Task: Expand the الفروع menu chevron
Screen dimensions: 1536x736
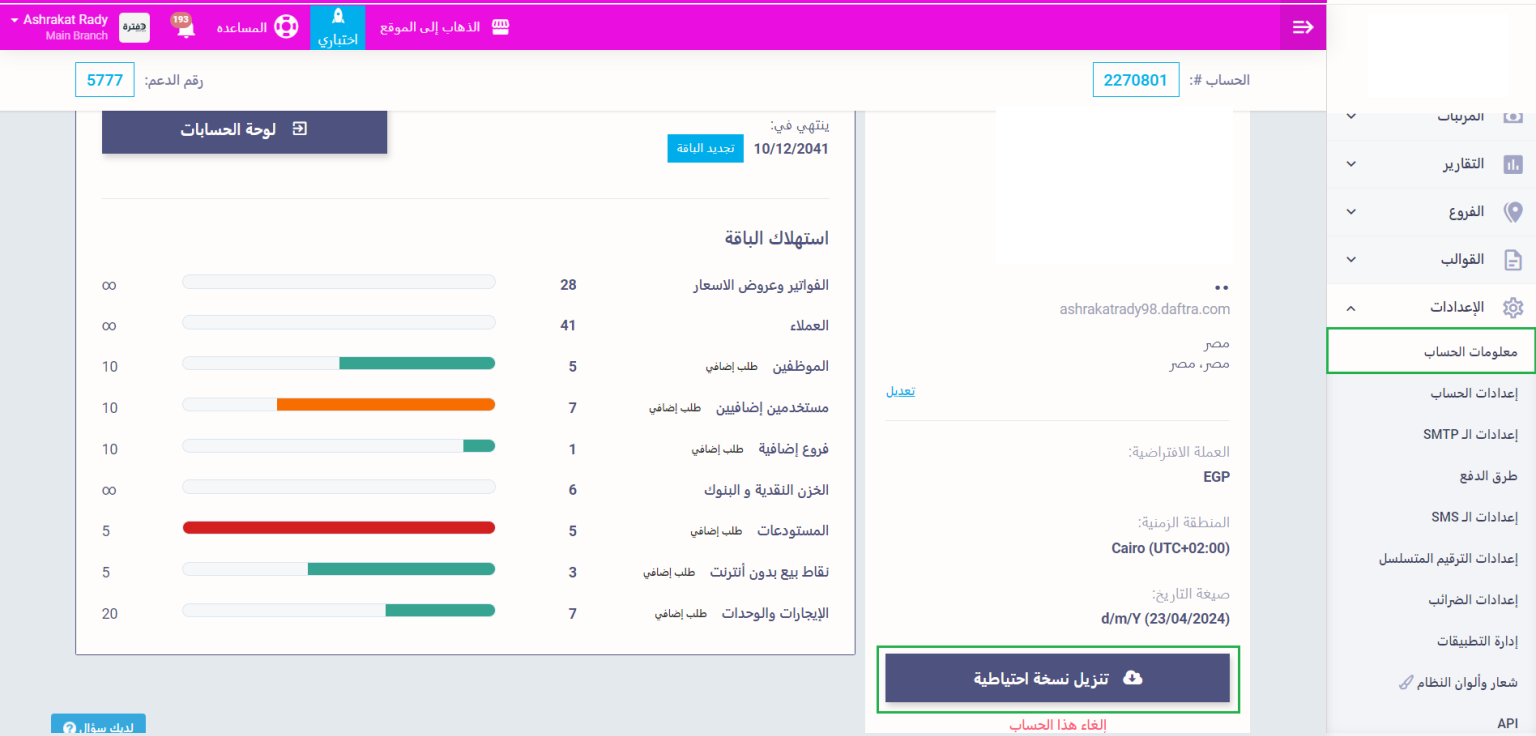Action: point(1351,212)
